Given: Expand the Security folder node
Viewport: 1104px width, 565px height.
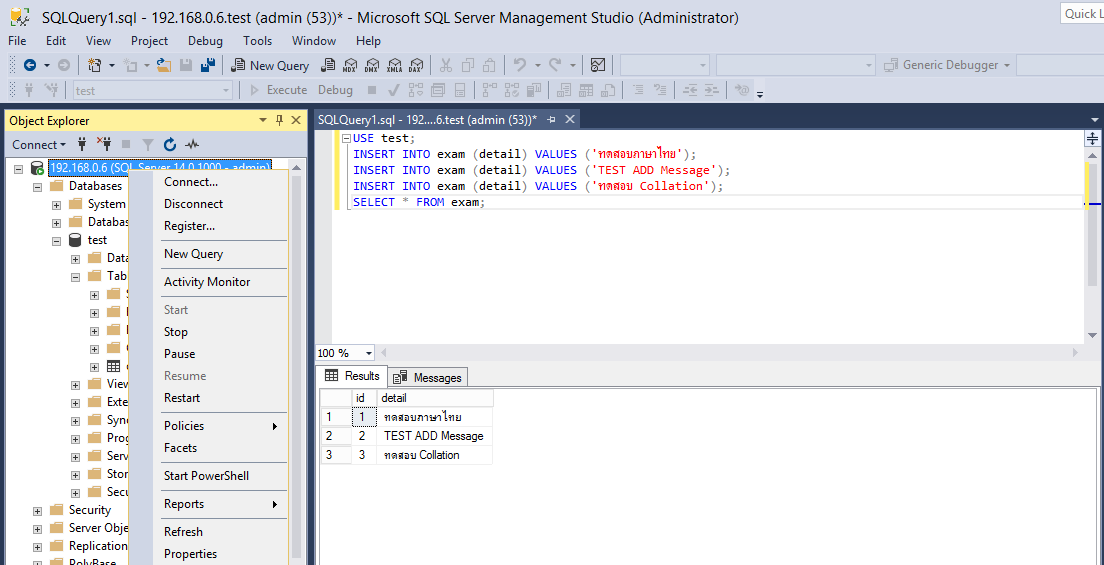Looking at the screenshot, I should click(37, 510).
